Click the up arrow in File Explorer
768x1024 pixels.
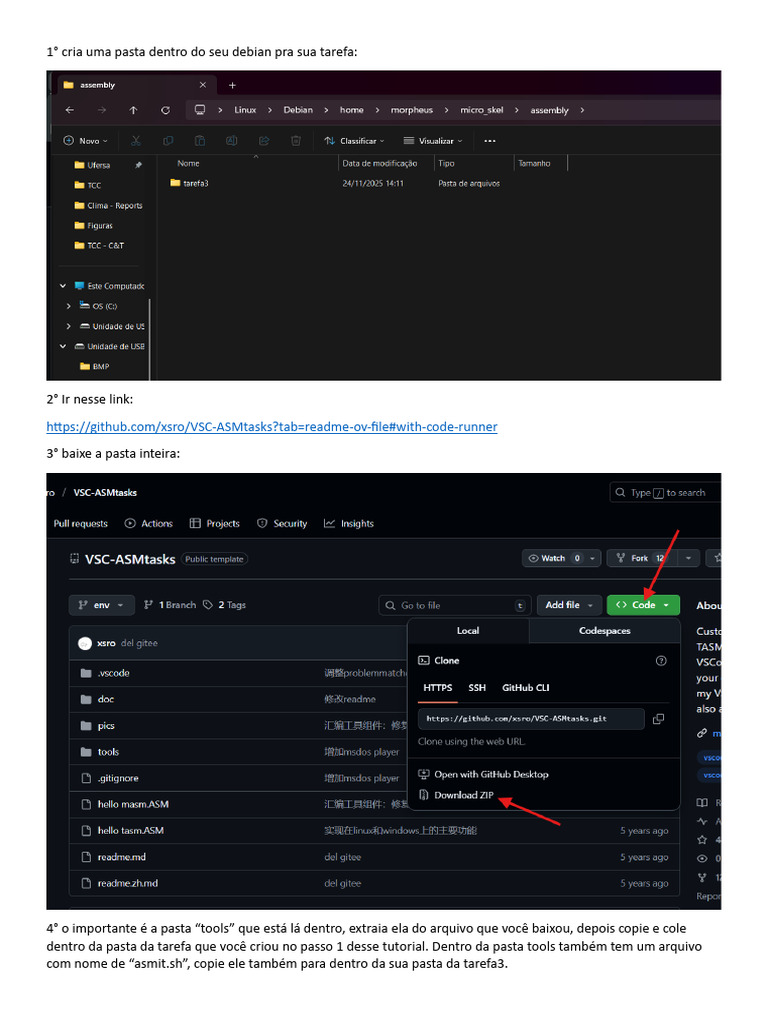pyautogui.click(x=133, y=110)
